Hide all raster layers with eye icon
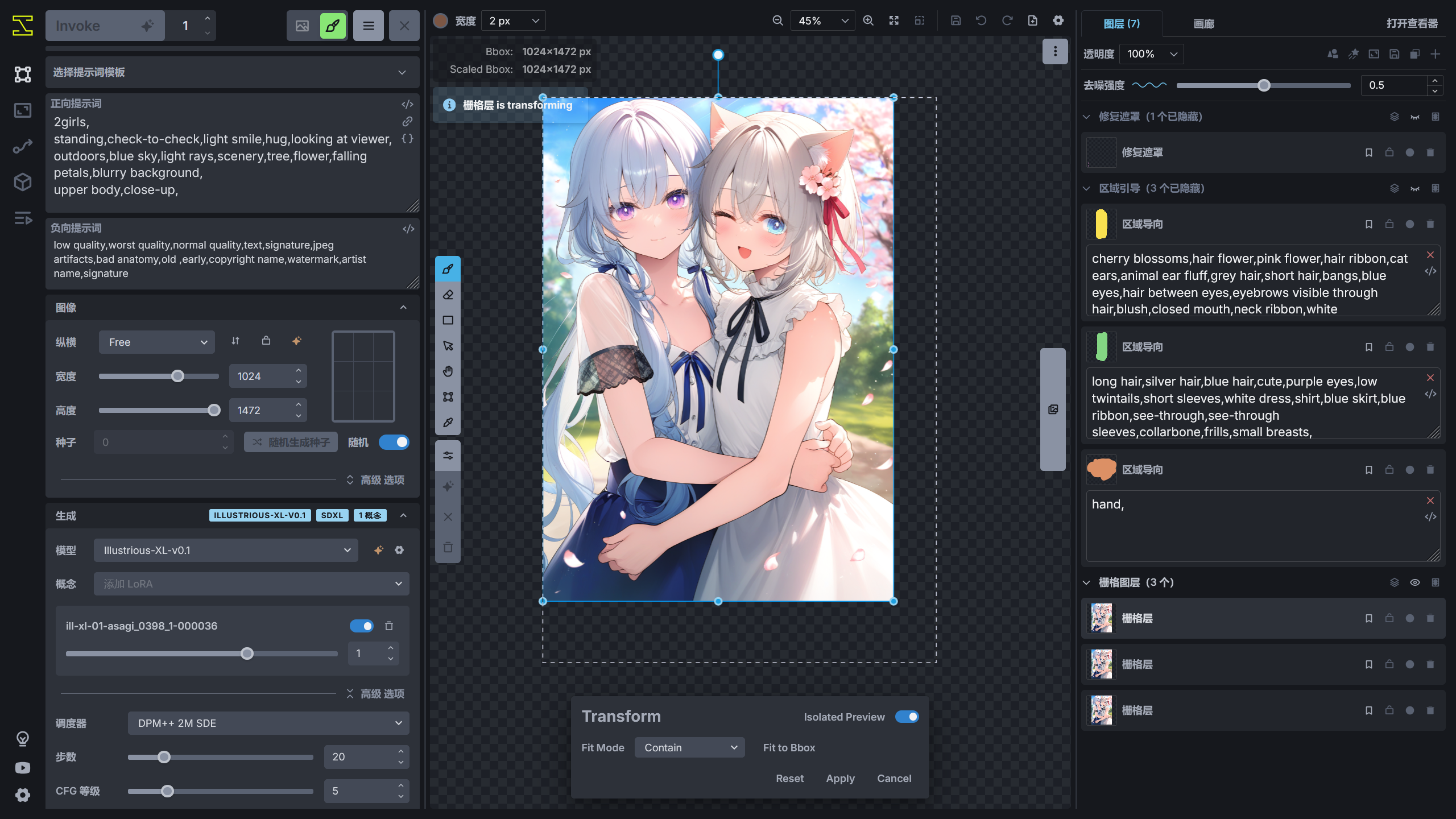 tap(1414, 582)
